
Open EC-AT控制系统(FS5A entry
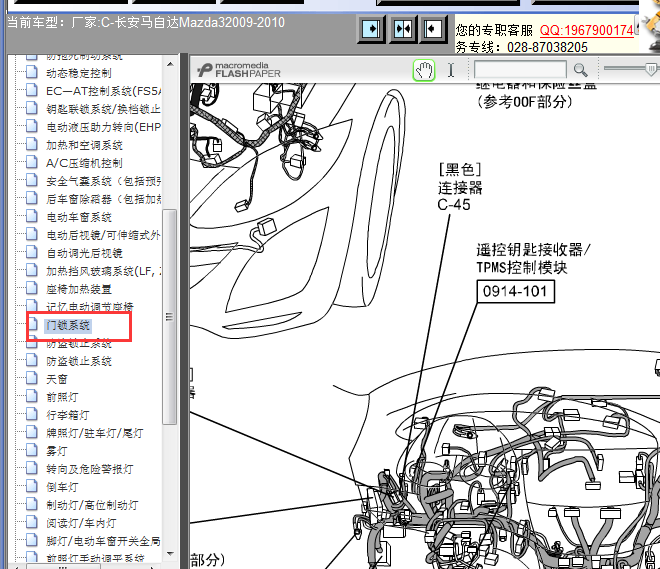point(103,91)
